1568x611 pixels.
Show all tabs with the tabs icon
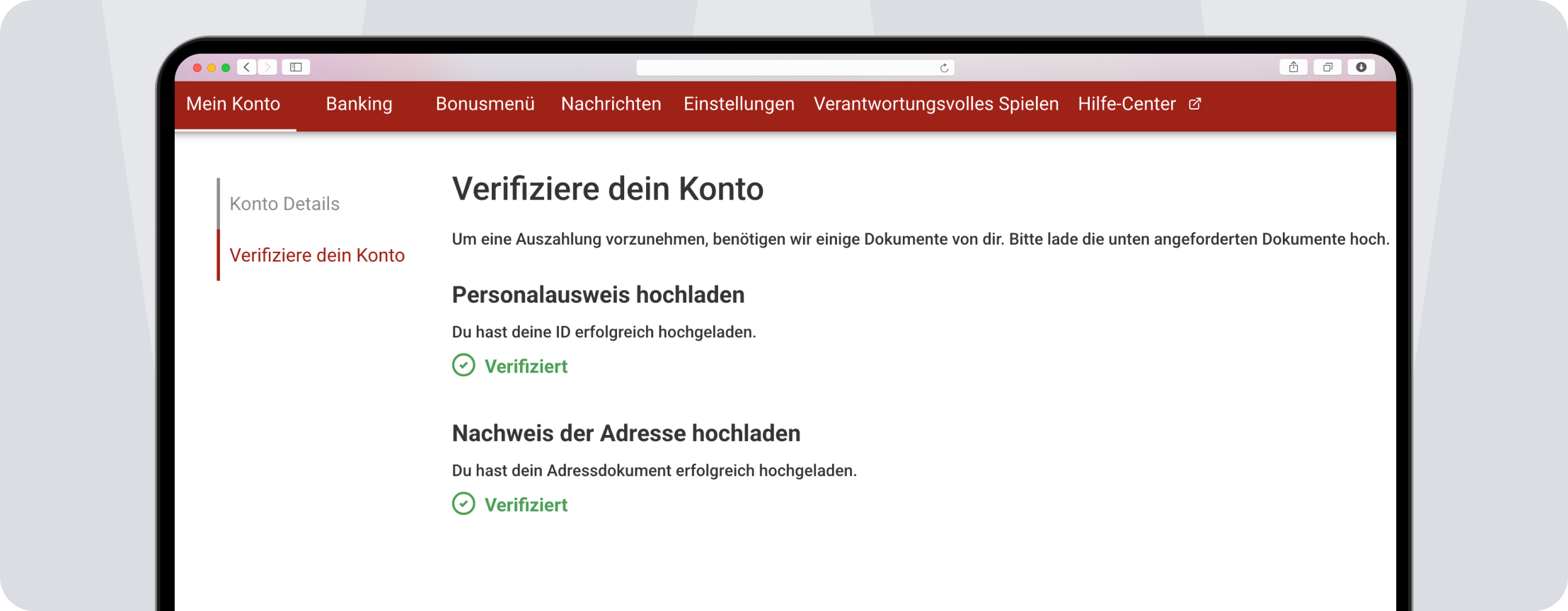[x=1327, y=67]
